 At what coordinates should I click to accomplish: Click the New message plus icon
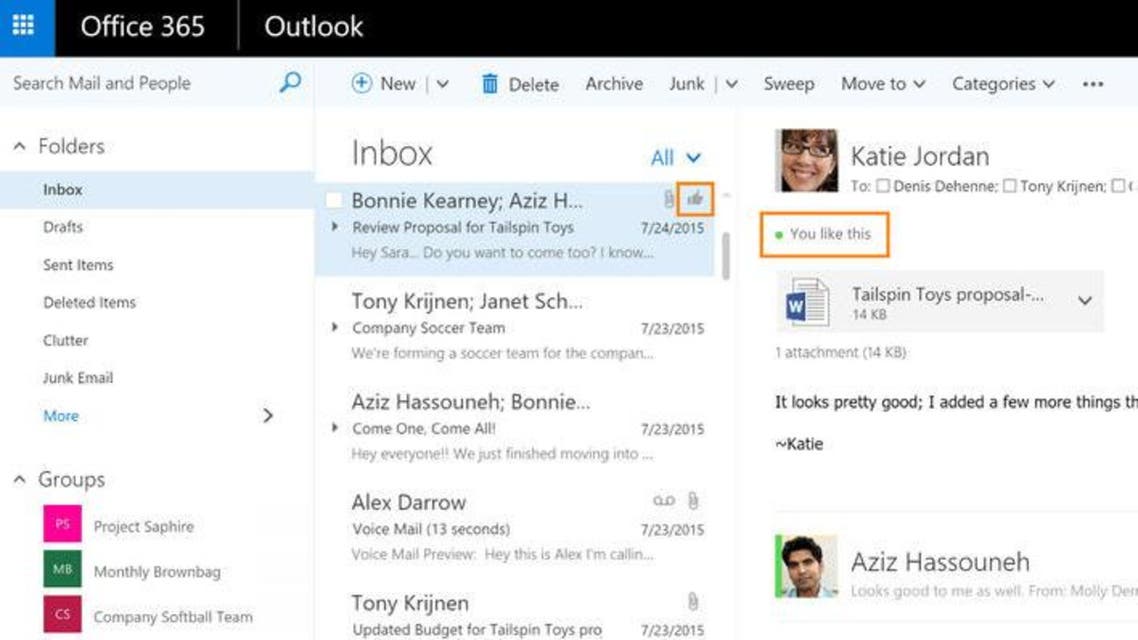click(x=361, y=83)
